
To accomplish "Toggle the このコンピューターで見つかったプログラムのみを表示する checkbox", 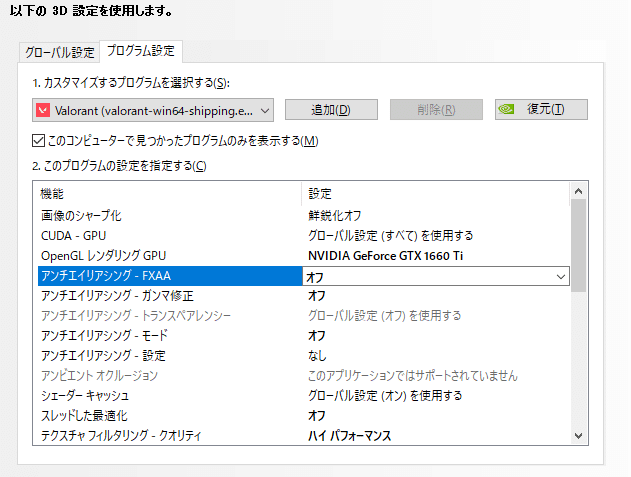I will click(38, 141).
